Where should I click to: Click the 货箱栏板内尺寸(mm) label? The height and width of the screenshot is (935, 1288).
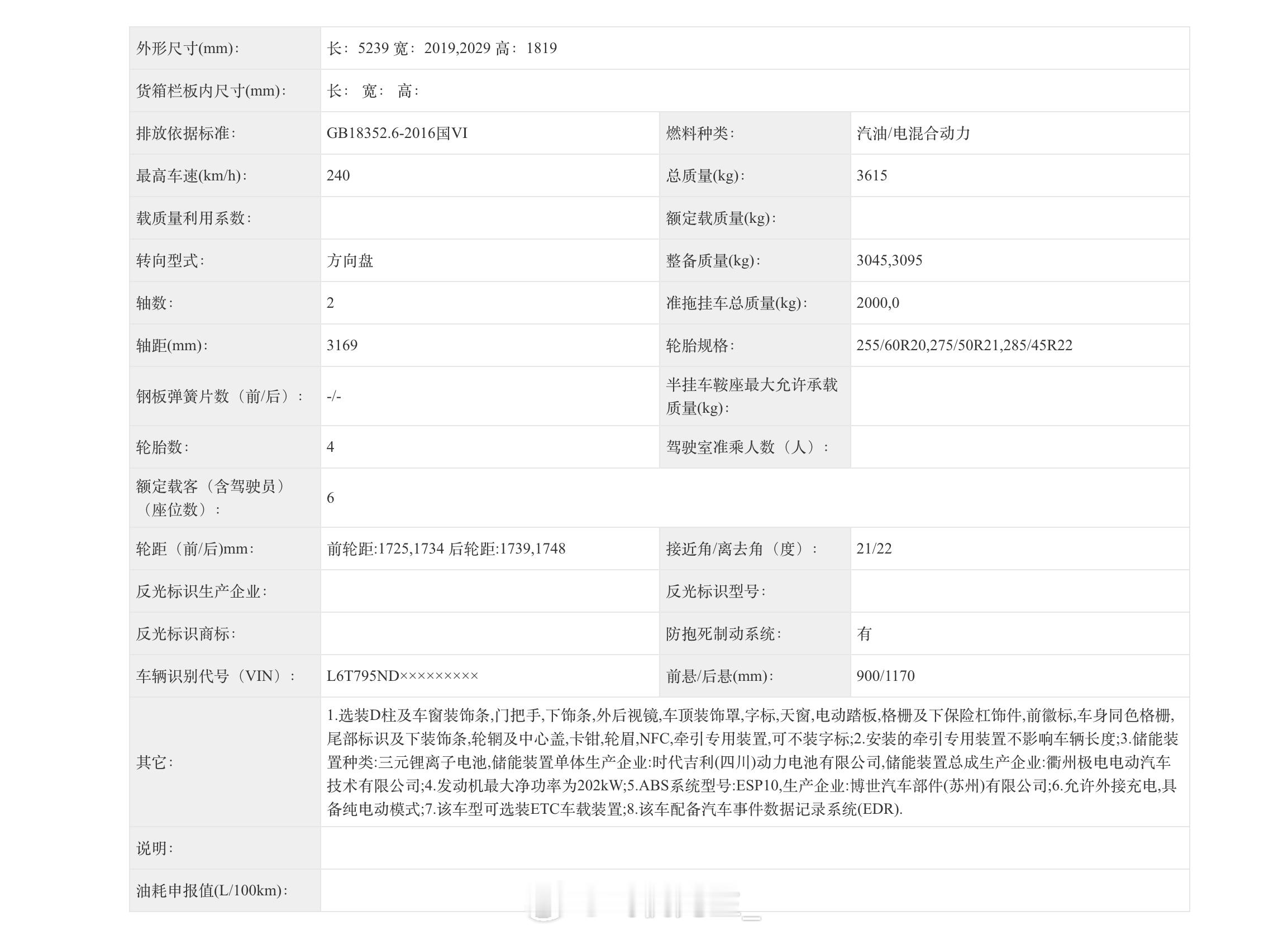[x=211, y=91]
